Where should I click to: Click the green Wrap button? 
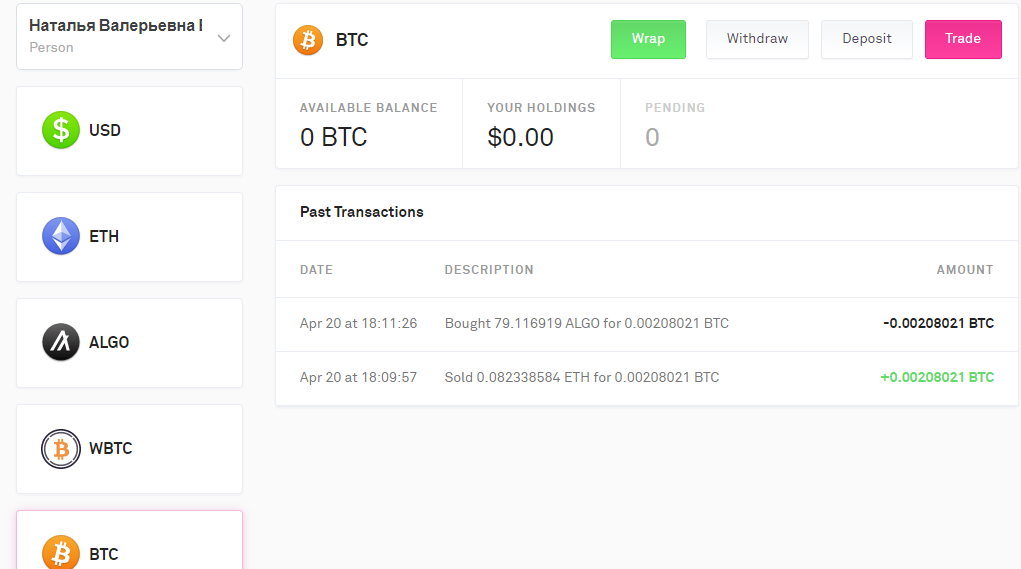648,39
